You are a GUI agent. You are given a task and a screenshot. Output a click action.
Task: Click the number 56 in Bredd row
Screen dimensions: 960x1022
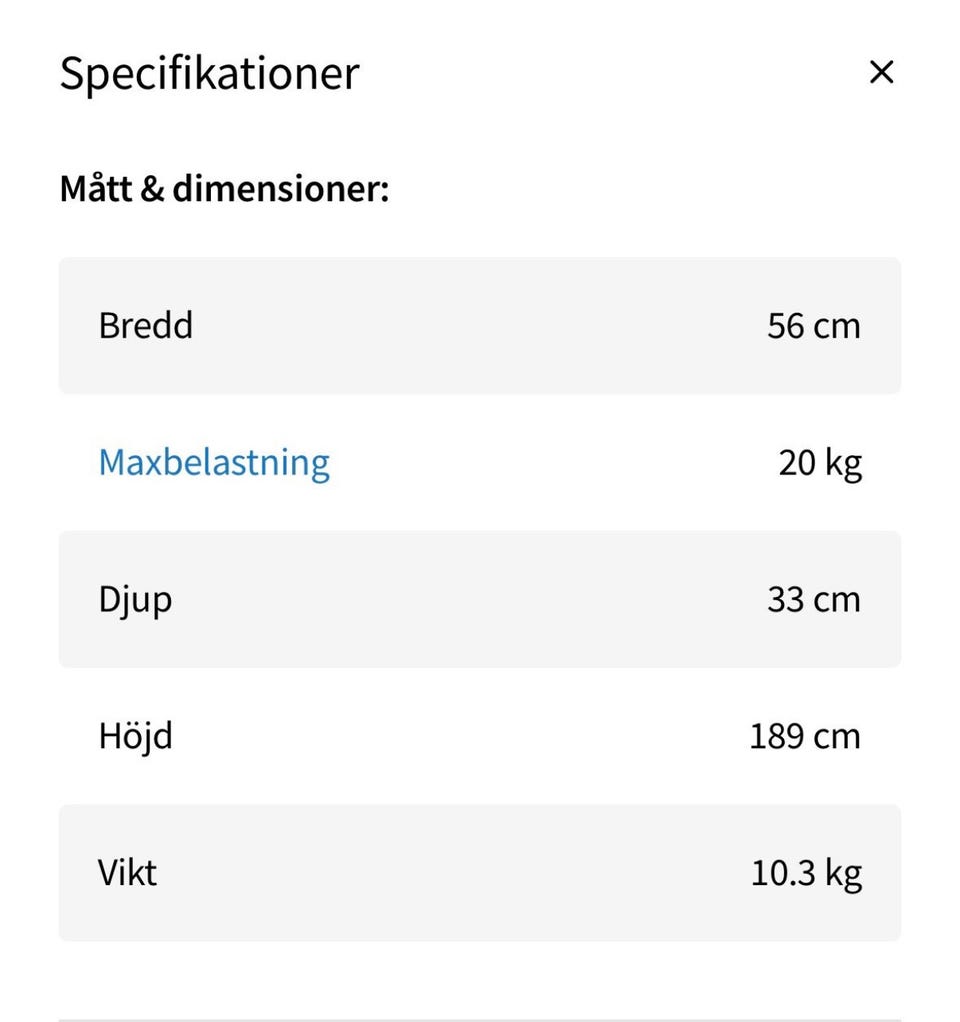785,326
